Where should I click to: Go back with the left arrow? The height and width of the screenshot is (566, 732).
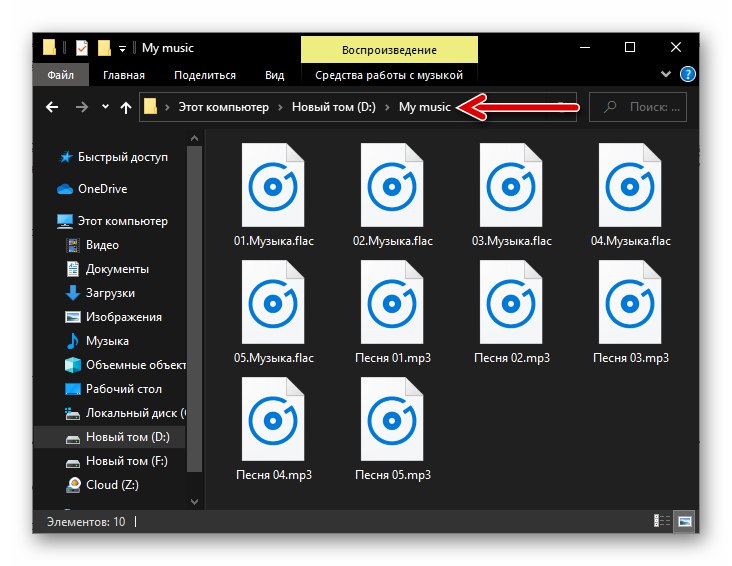tap(52, 107)
